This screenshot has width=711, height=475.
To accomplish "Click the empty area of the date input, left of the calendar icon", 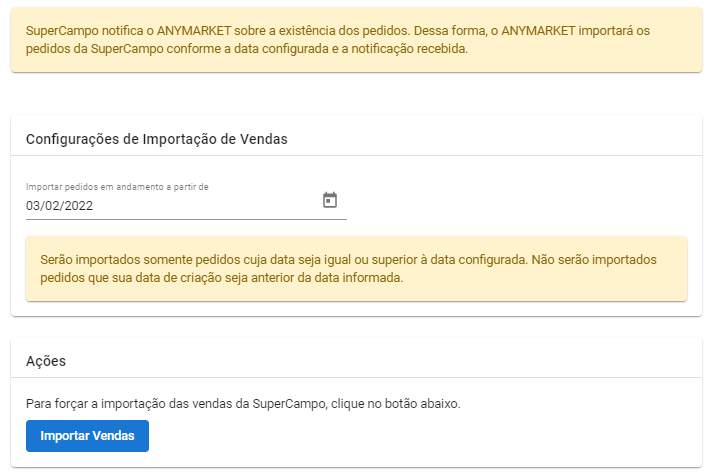I will pyautogui.click(x=206, y=206).
